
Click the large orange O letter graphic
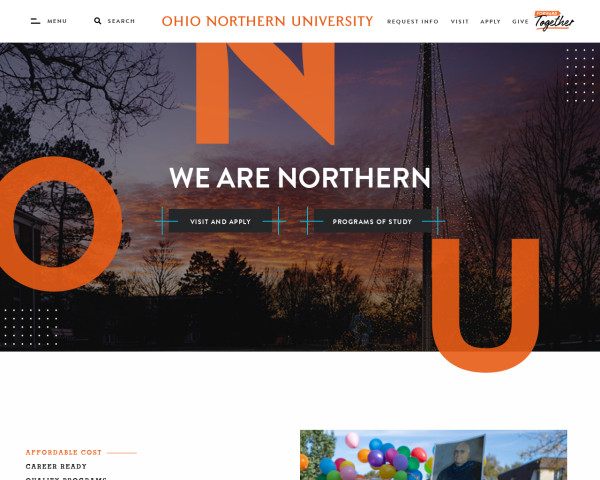[x=57, y=224]
